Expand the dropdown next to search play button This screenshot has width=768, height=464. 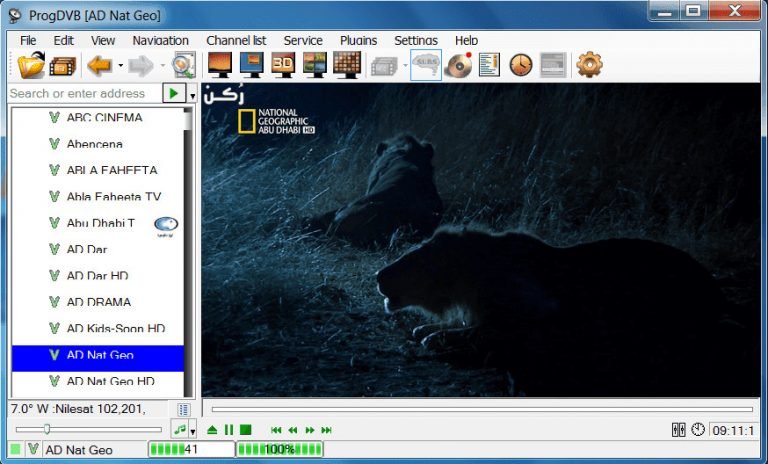coord(192,94)
